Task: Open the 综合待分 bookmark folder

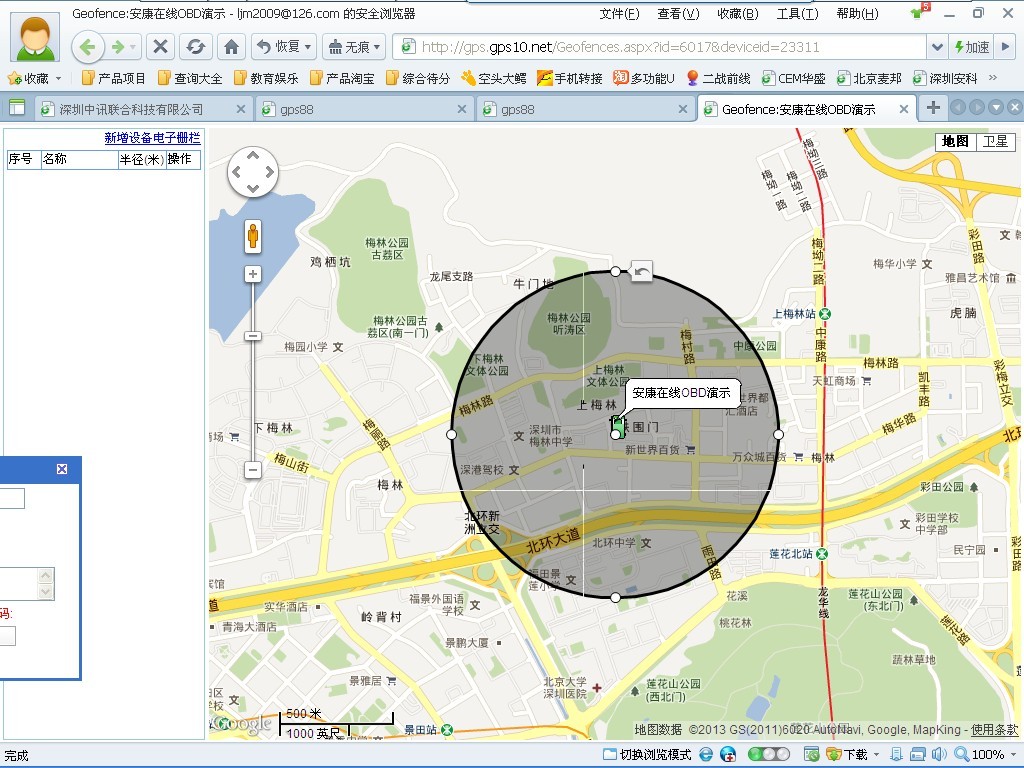Action: tap(417, 78)
